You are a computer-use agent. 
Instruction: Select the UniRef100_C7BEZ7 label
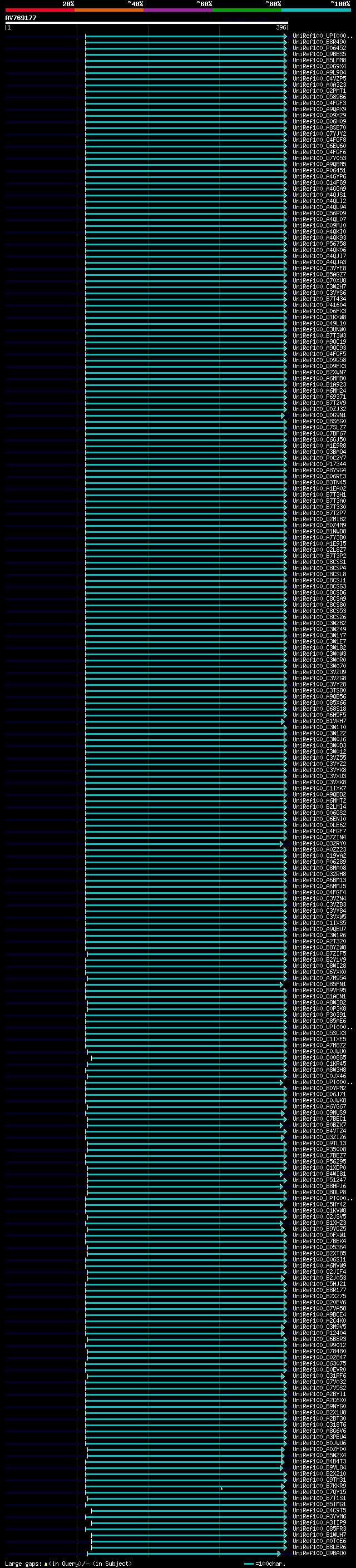tap(319, 1155)
